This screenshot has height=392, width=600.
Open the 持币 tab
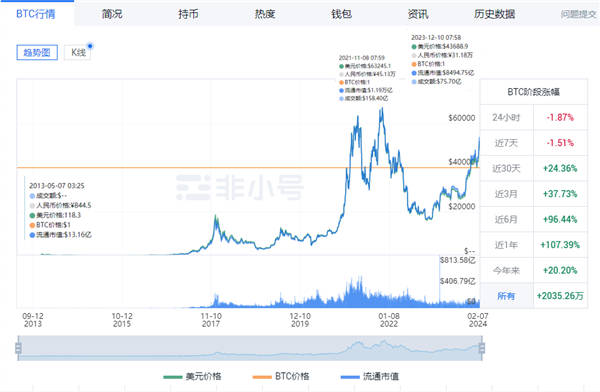click(188, 14)
